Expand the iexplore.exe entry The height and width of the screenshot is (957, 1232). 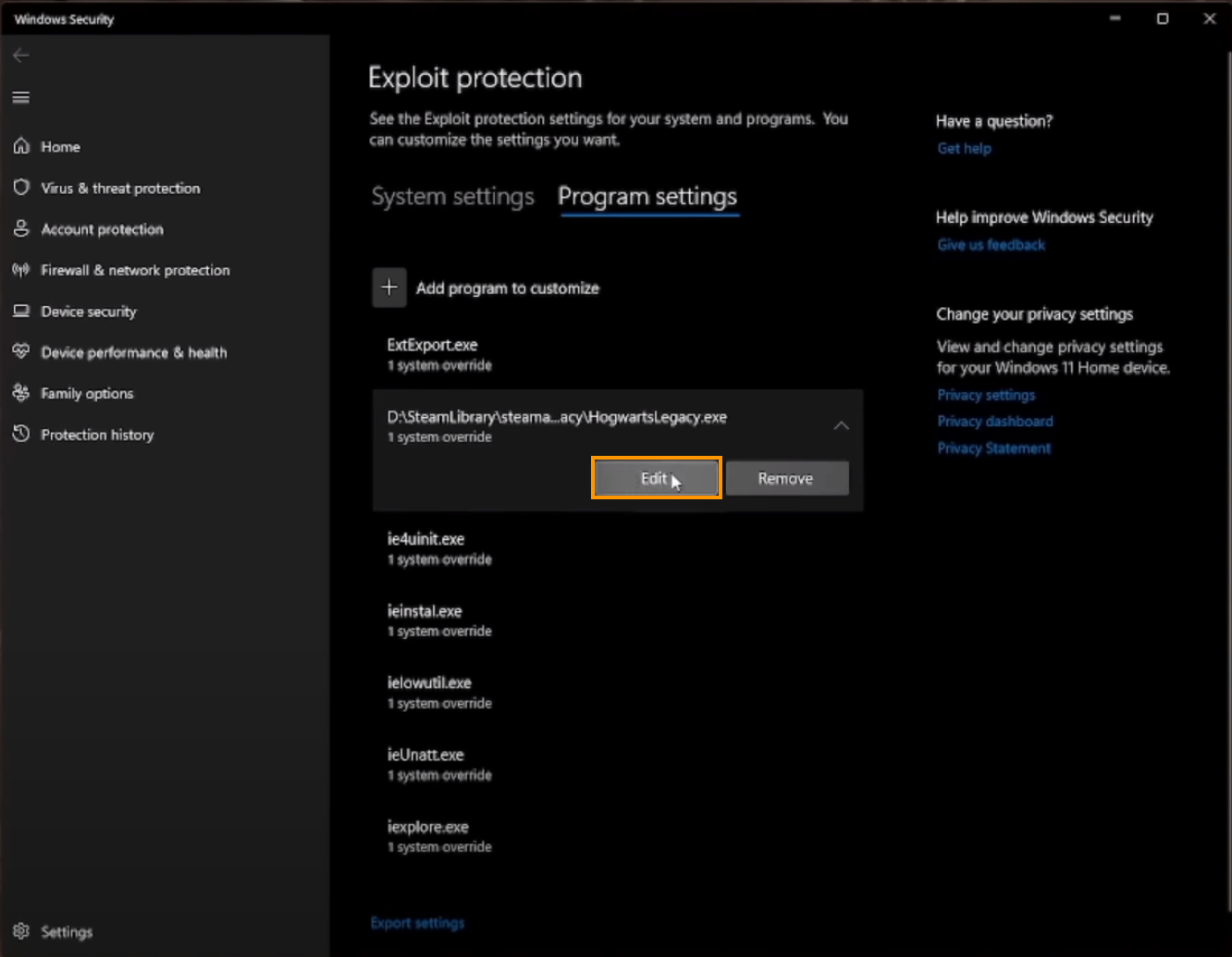point(618,836)
